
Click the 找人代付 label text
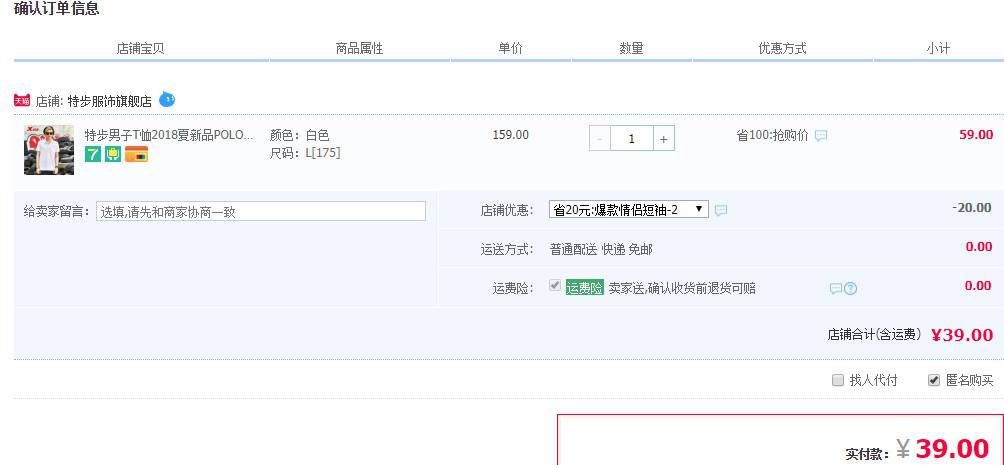[873, 380]
